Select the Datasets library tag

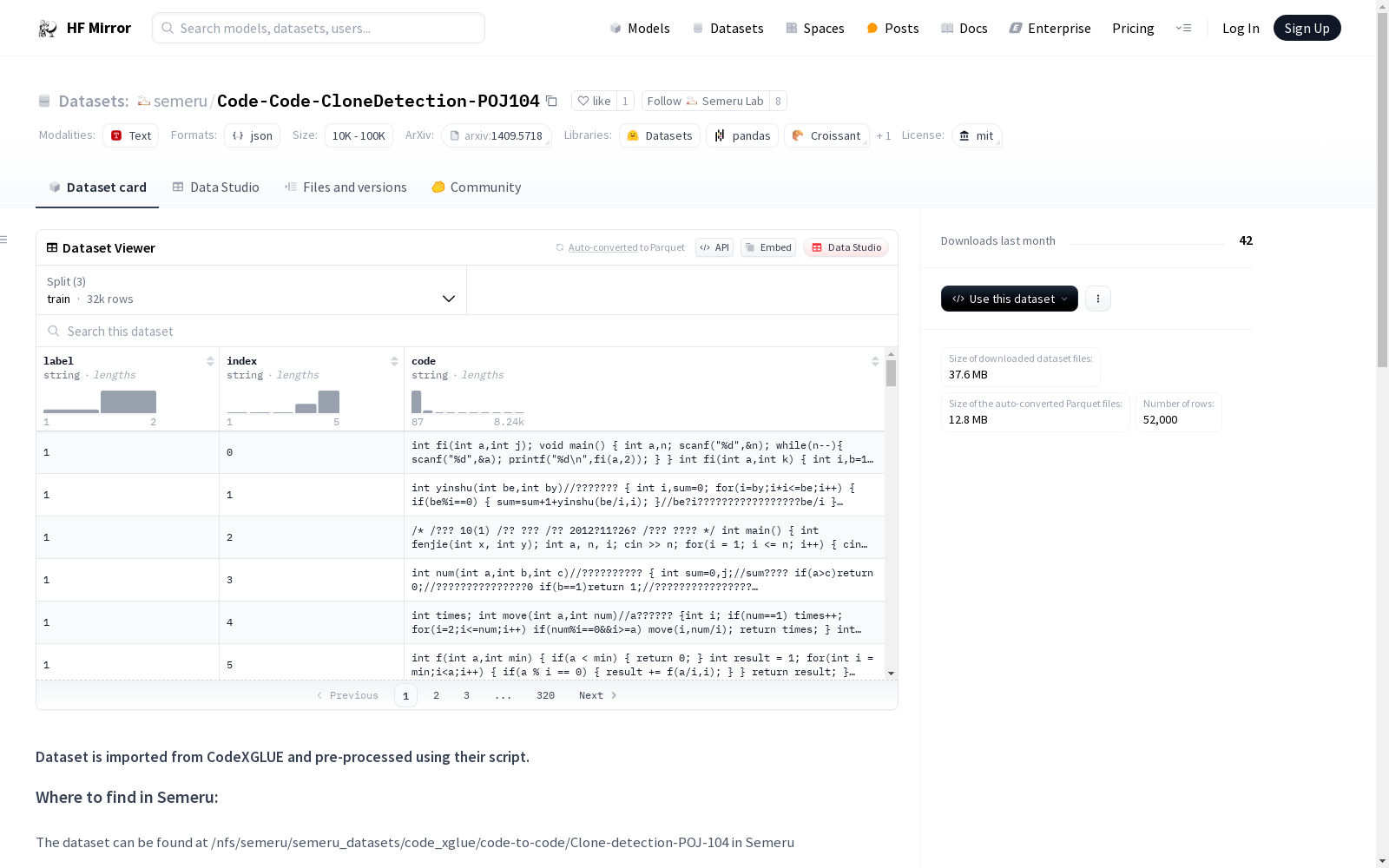coord(660,135)
